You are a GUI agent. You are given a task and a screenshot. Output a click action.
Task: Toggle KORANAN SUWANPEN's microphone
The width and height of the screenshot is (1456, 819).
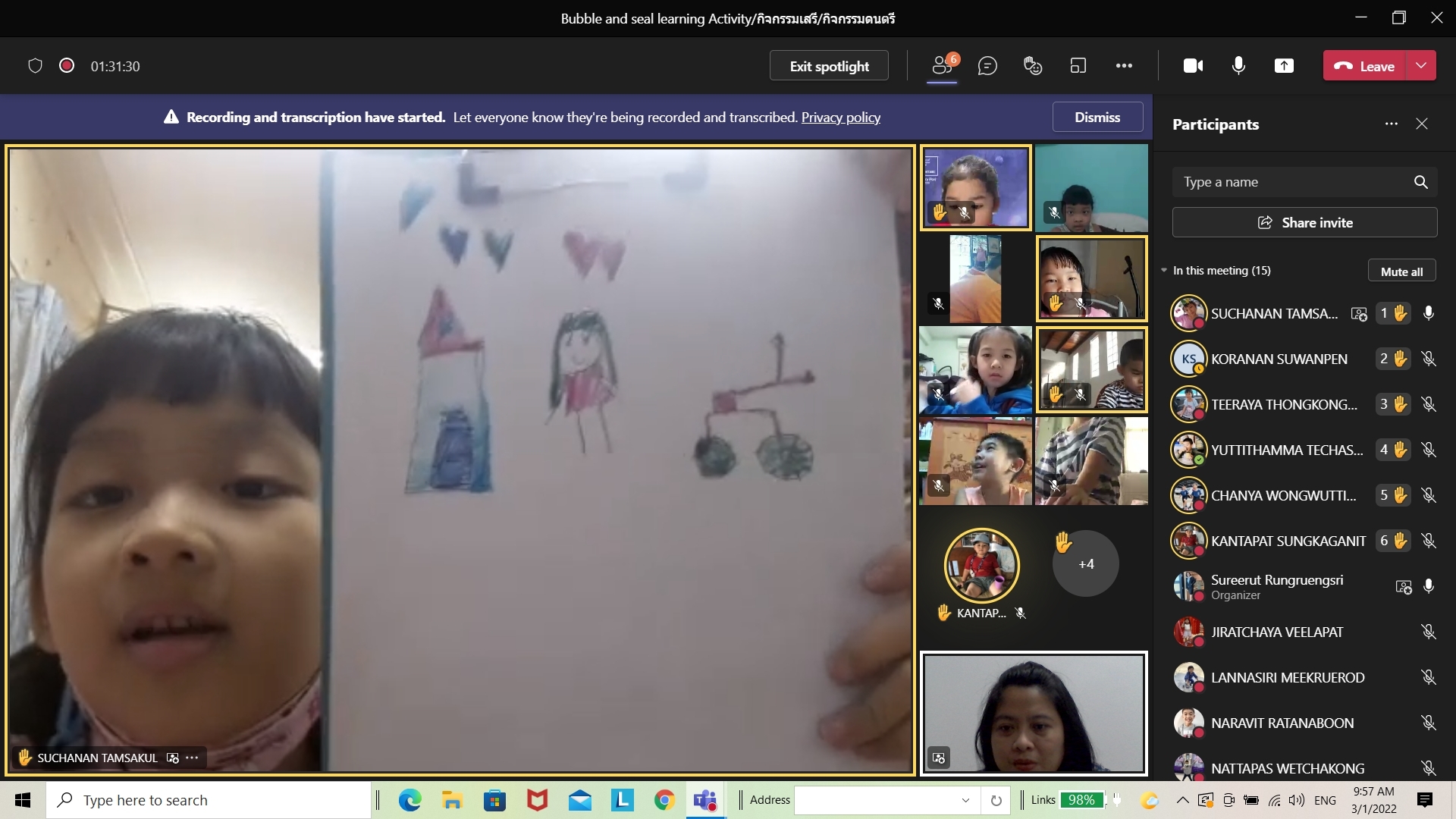1429,359
